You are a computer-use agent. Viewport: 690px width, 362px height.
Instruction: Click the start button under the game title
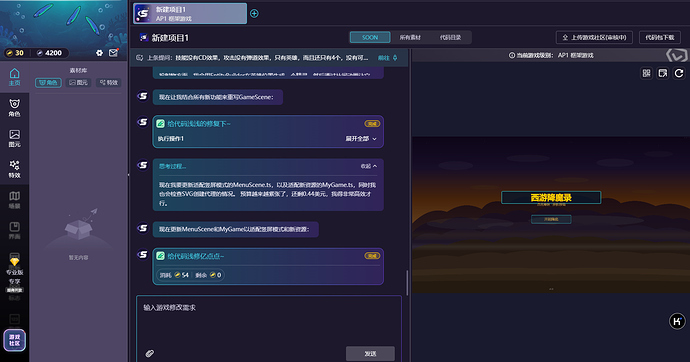point(551,219)
